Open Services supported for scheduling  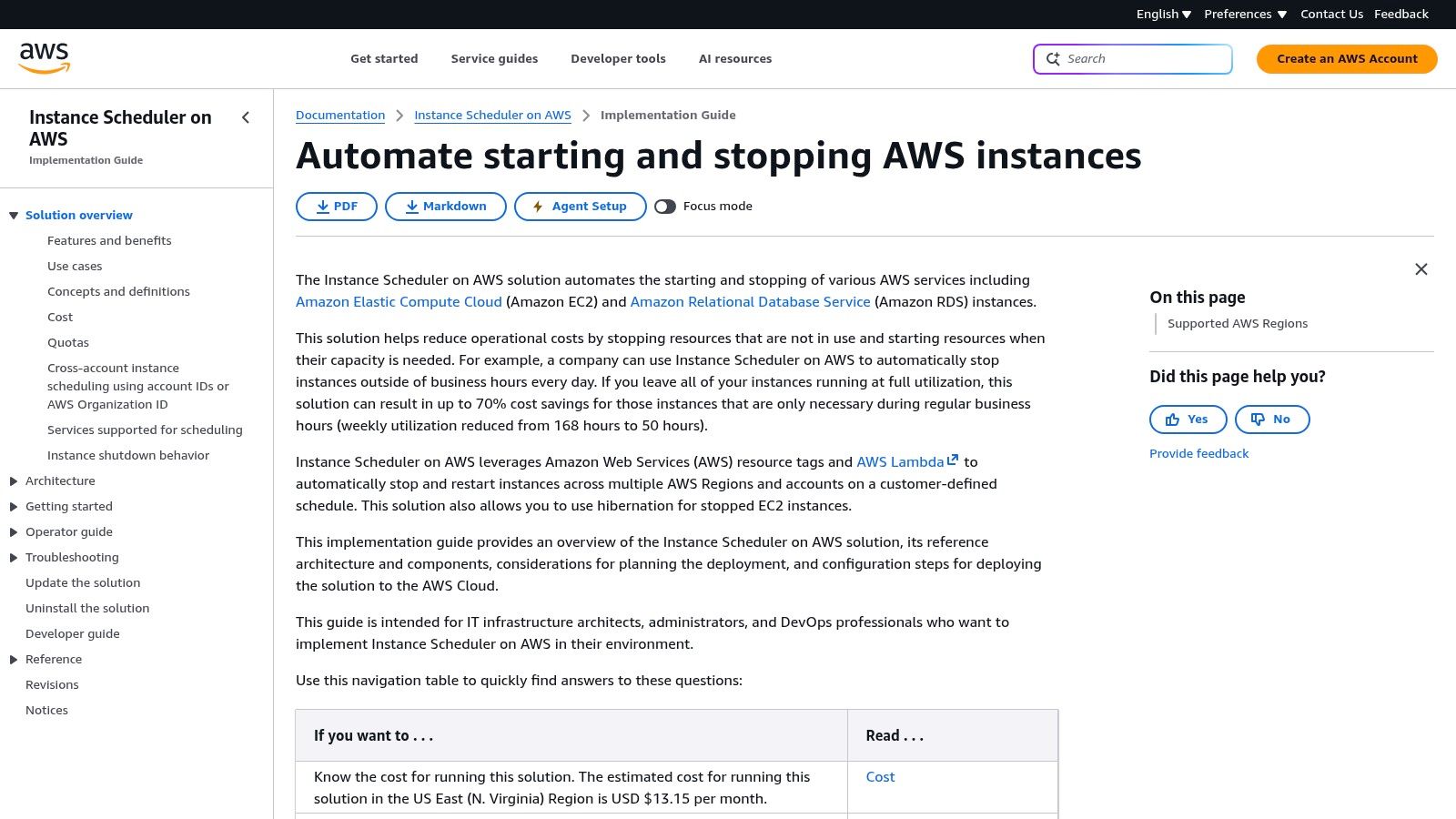(x=145, y=430)
